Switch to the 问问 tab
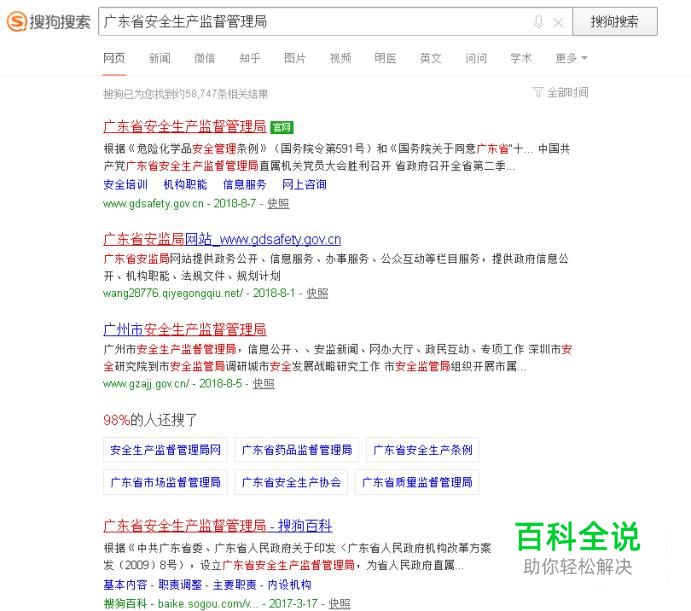The height and width of the screenshot is (611, 691). [x=476, y=58]
